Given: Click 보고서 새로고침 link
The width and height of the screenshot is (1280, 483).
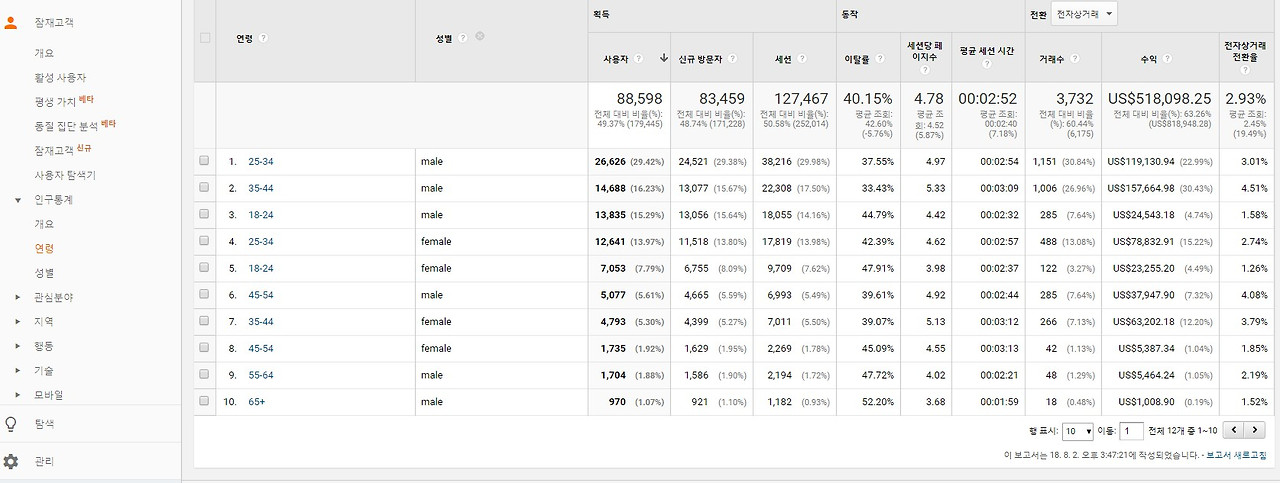Looking at the screenshot, I should pos(1236,455).
